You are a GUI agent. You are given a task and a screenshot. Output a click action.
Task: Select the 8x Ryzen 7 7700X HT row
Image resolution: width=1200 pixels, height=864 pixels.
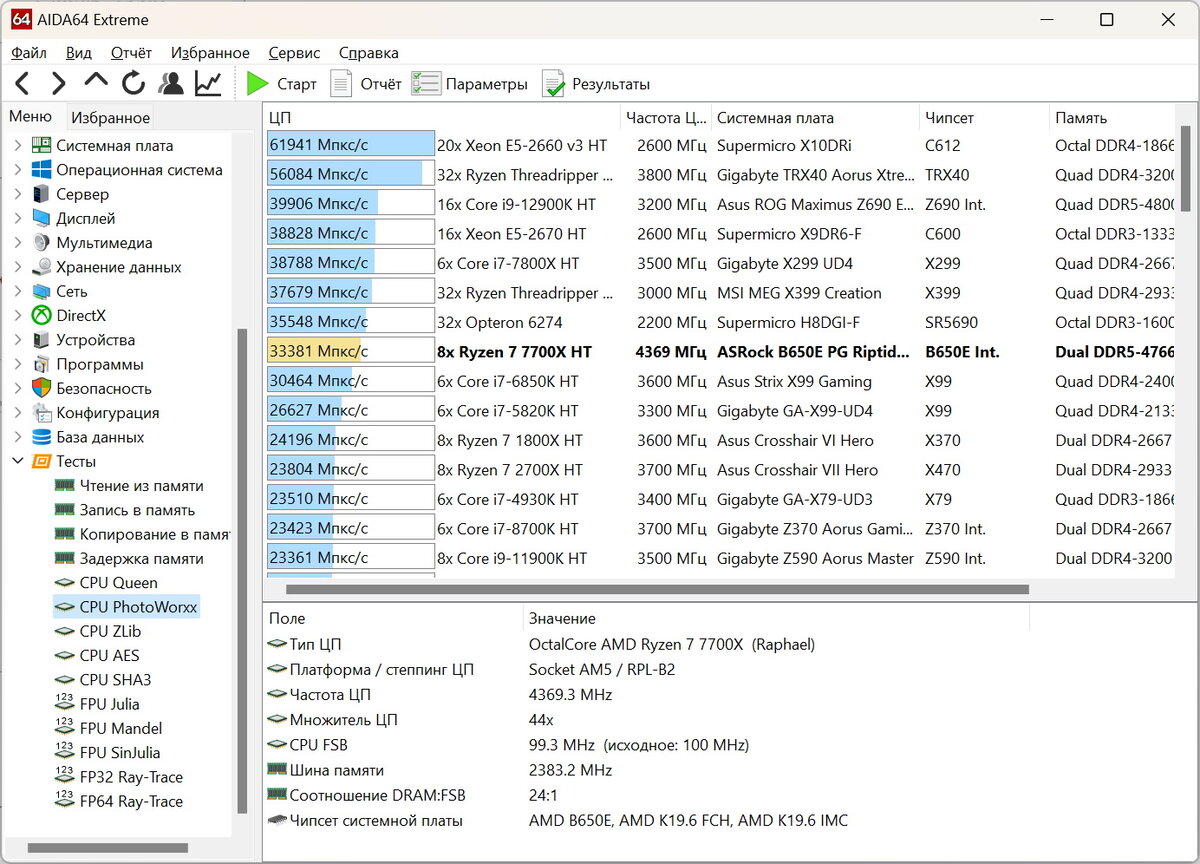(x=720, y=352)
